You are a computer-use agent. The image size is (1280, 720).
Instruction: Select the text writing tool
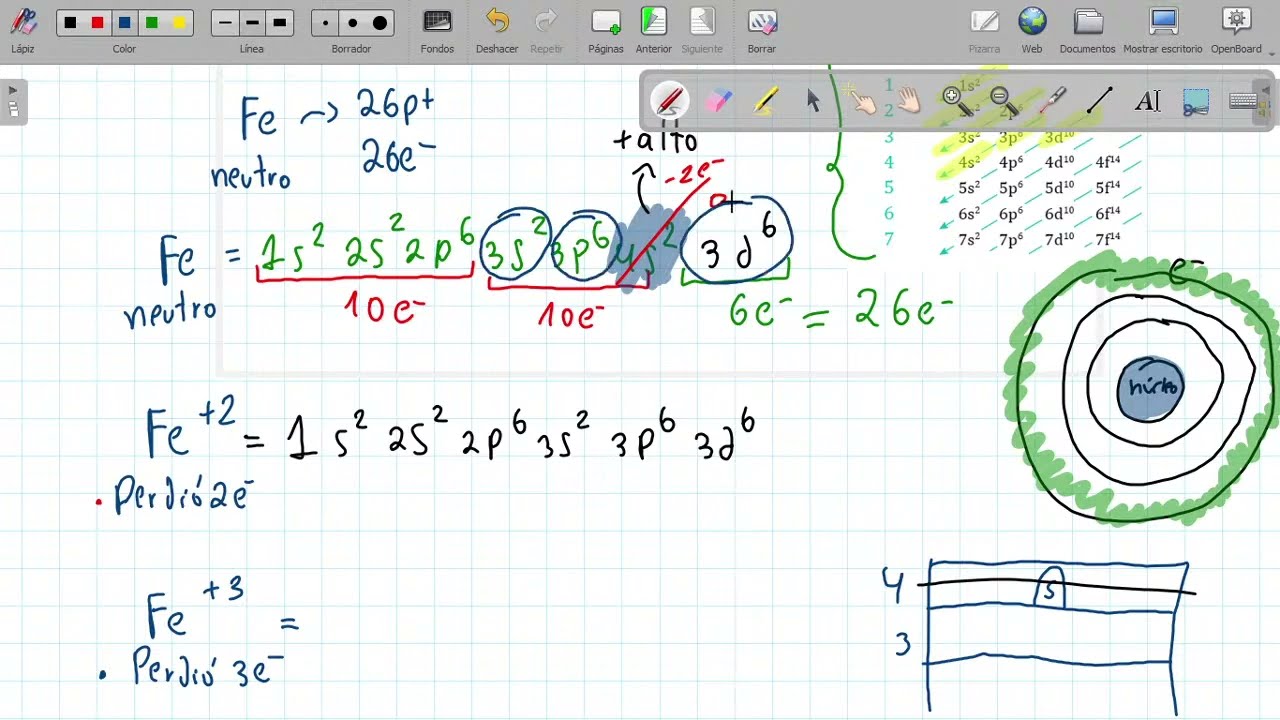1148,100
